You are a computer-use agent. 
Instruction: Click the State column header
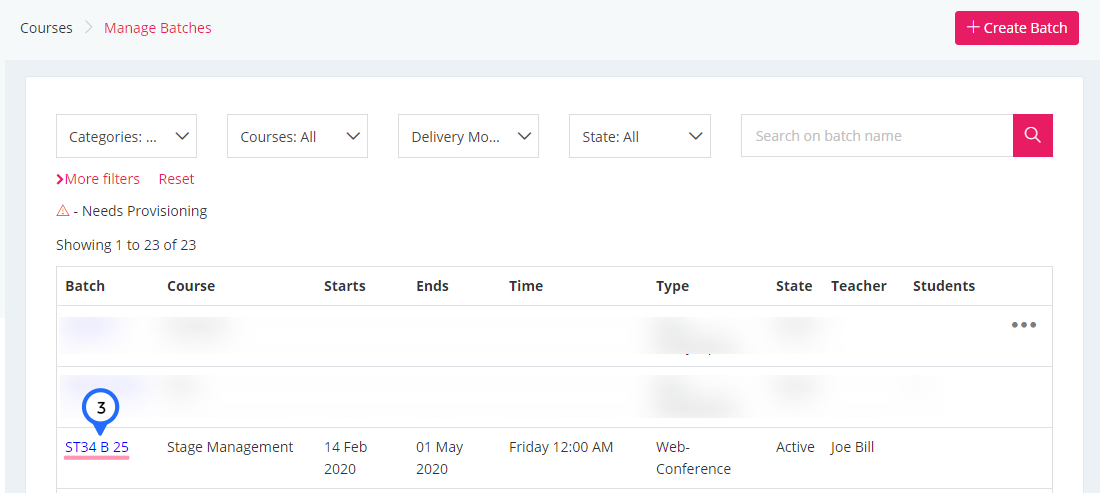794,286
